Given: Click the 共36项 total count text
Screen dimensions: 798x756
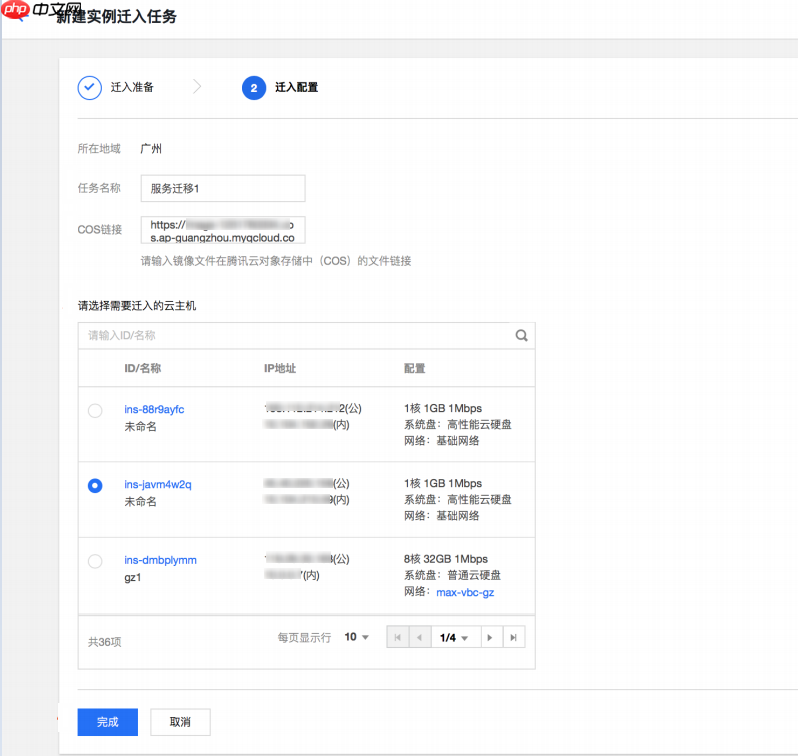Looking at the screenshot, I should tap(104, 642).
